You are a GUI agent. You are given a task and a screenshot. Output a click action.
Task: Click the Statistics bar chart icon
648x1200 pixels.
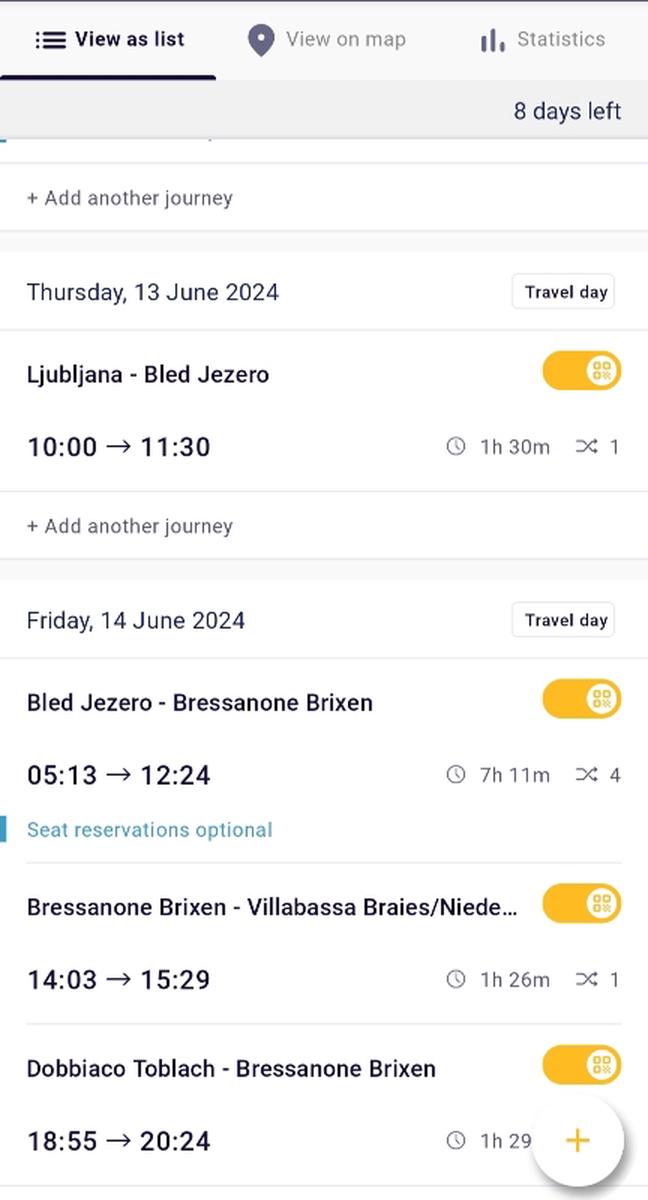(491, 40)
